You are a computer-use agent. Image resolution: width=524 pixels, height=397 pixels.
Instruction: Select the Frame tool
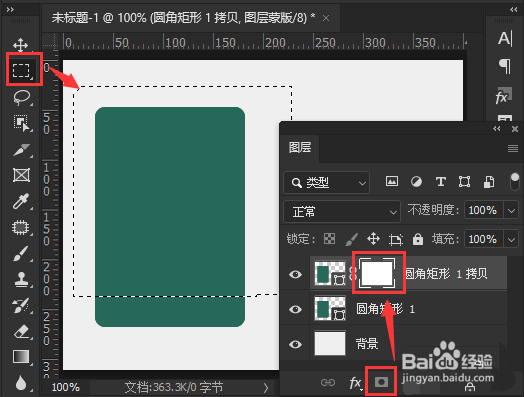click(x=21, y=175)
